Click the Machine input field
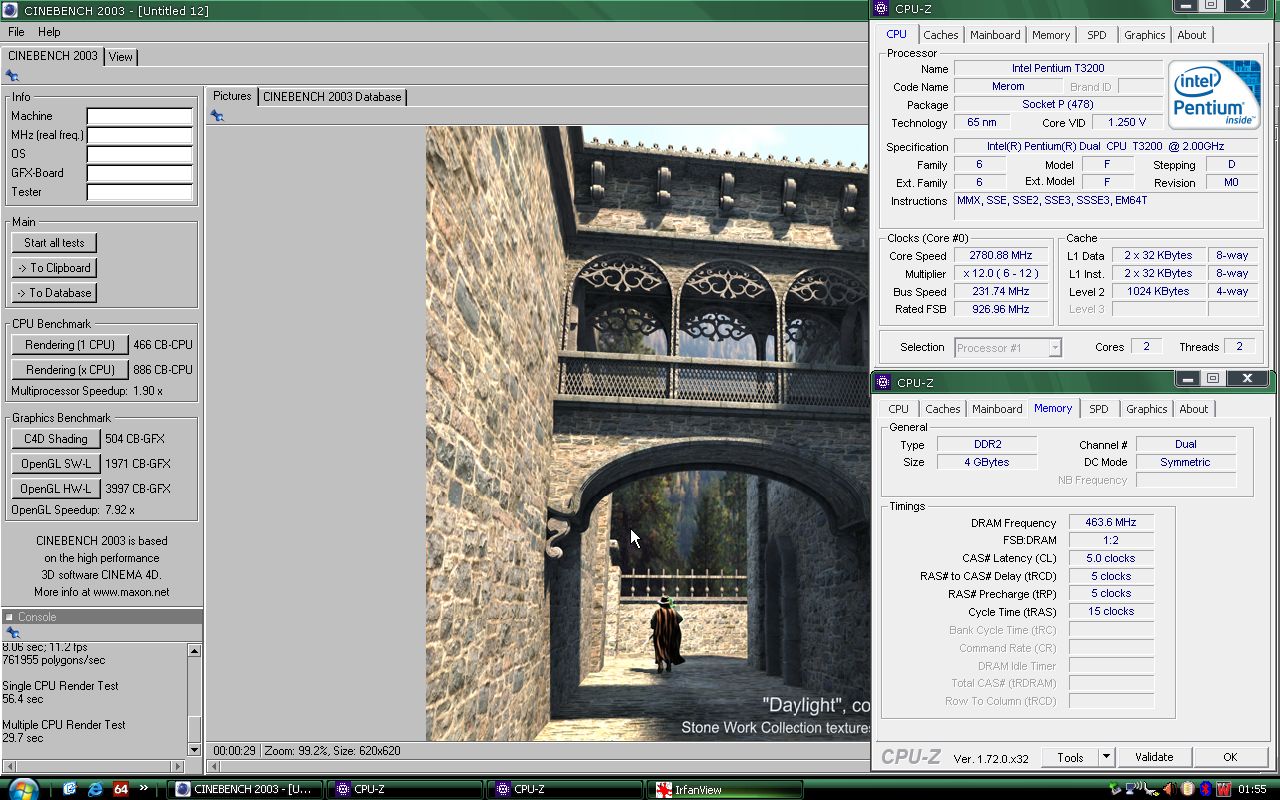 tap(139, 117)
